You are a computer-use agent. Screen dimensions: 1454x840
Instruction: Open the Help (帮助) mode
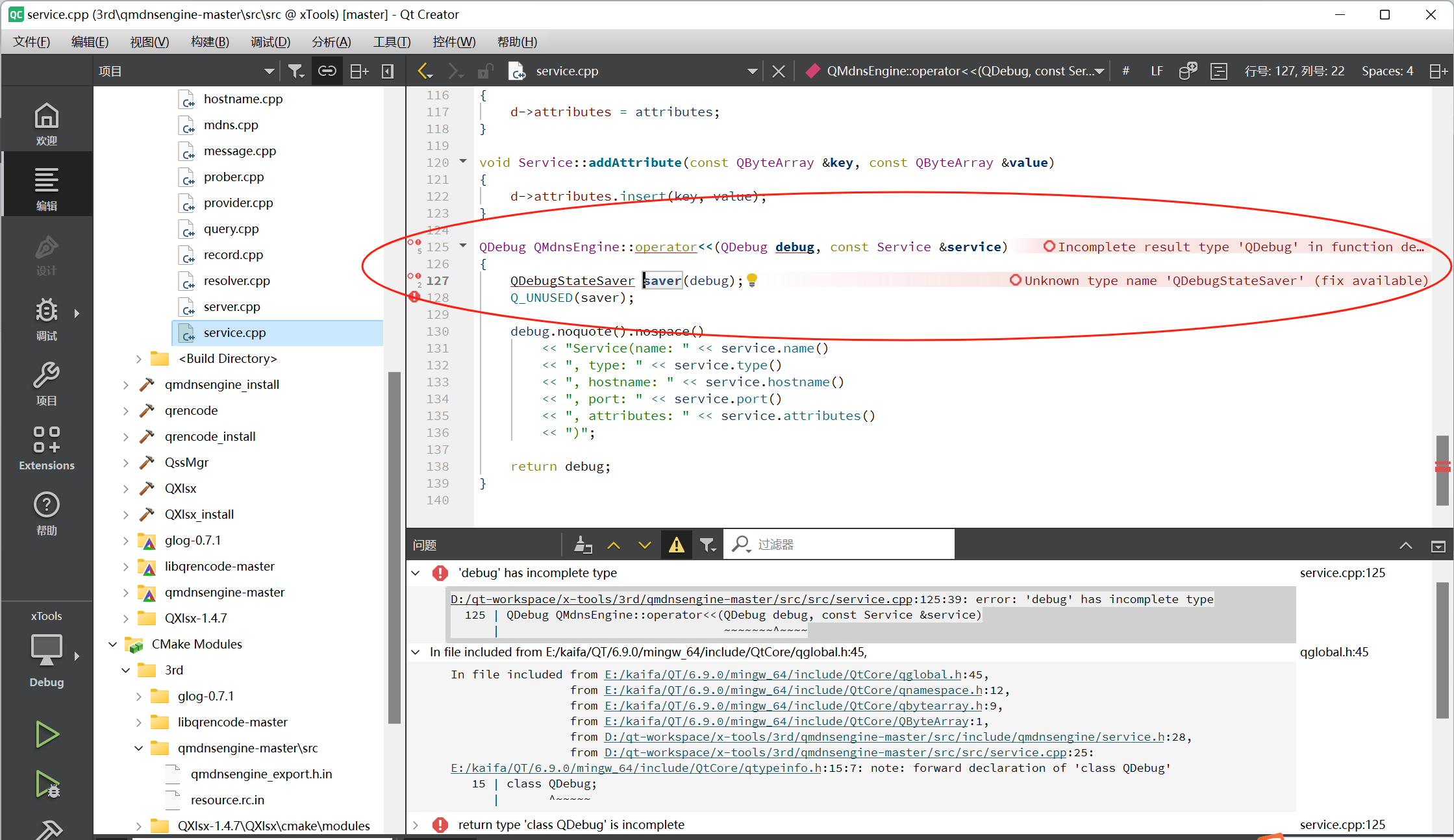(x=46, y=514)
